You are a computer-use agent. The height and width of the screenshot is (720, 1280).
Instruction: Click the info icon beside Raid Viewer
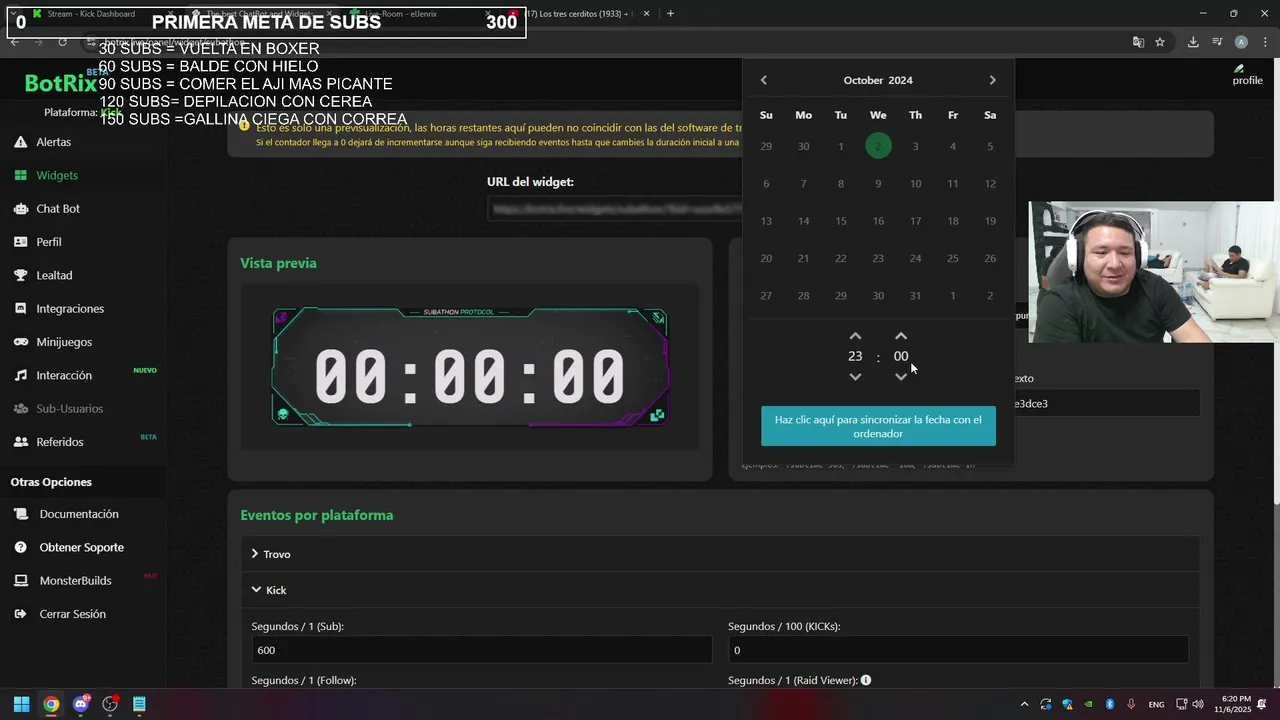866,680
